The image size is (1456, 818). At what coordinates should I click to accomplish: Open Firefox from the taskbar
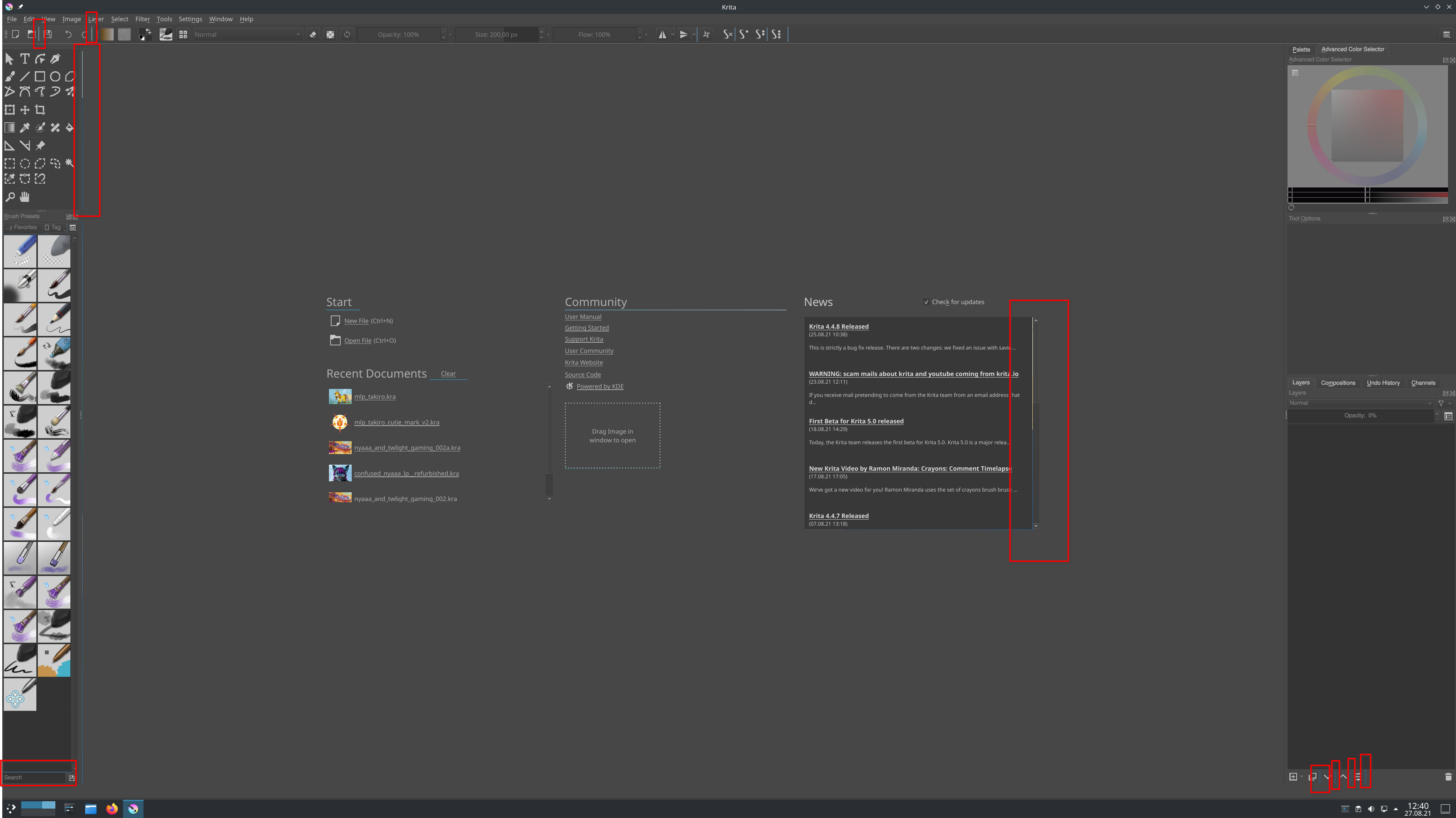(112, 809)
